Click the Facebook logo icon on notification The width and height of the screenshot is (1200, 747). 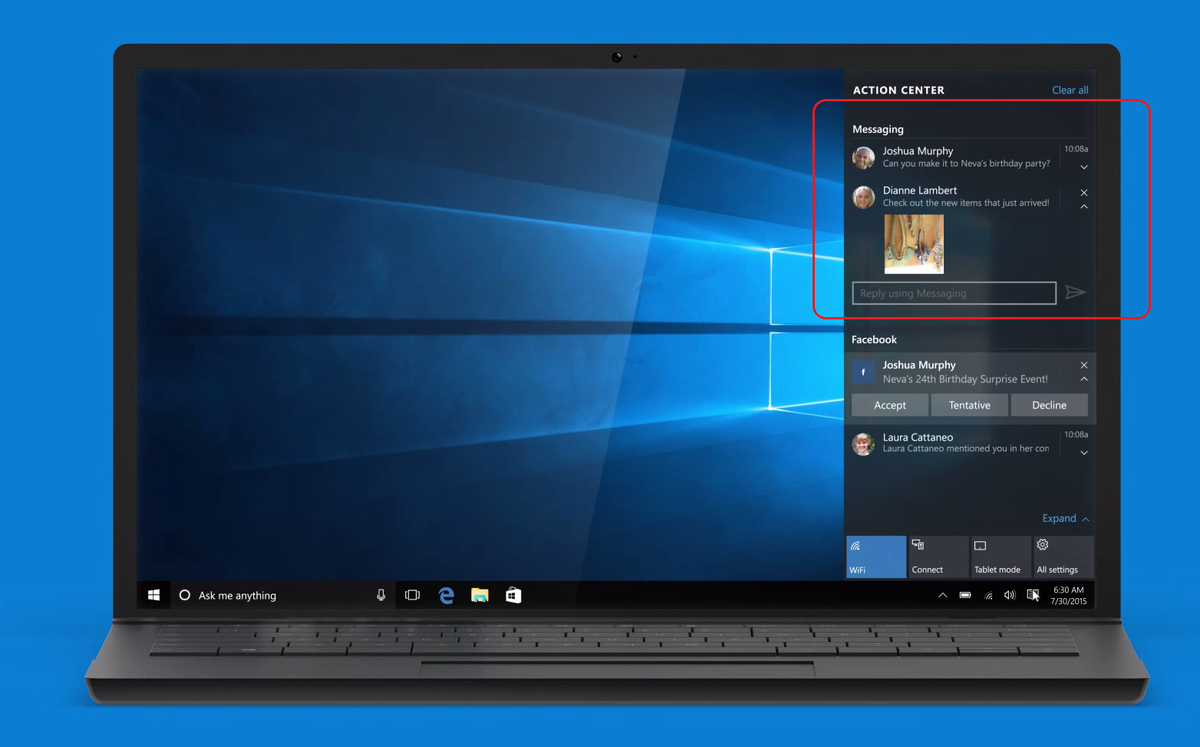(863, 372)
